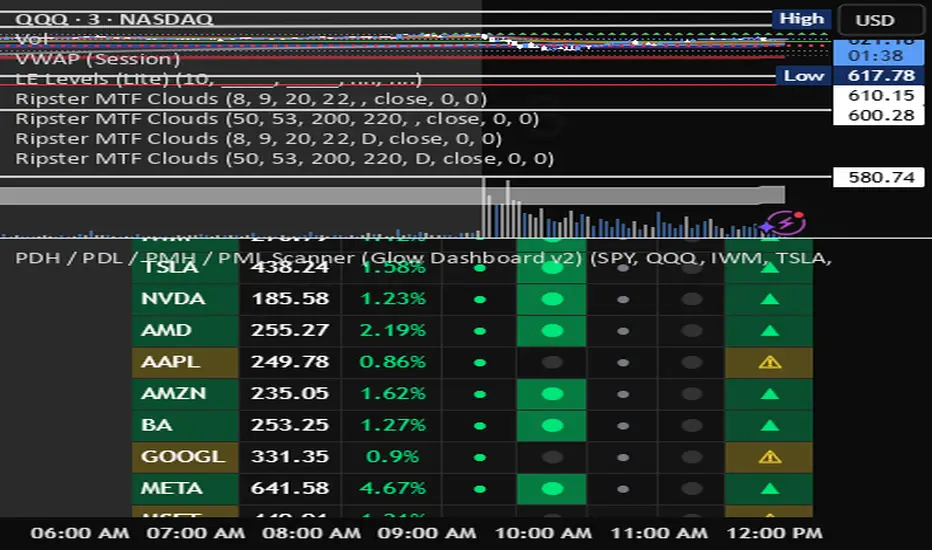Select the LE Levels (Lite) indicator legend

(x=218, y=79)
